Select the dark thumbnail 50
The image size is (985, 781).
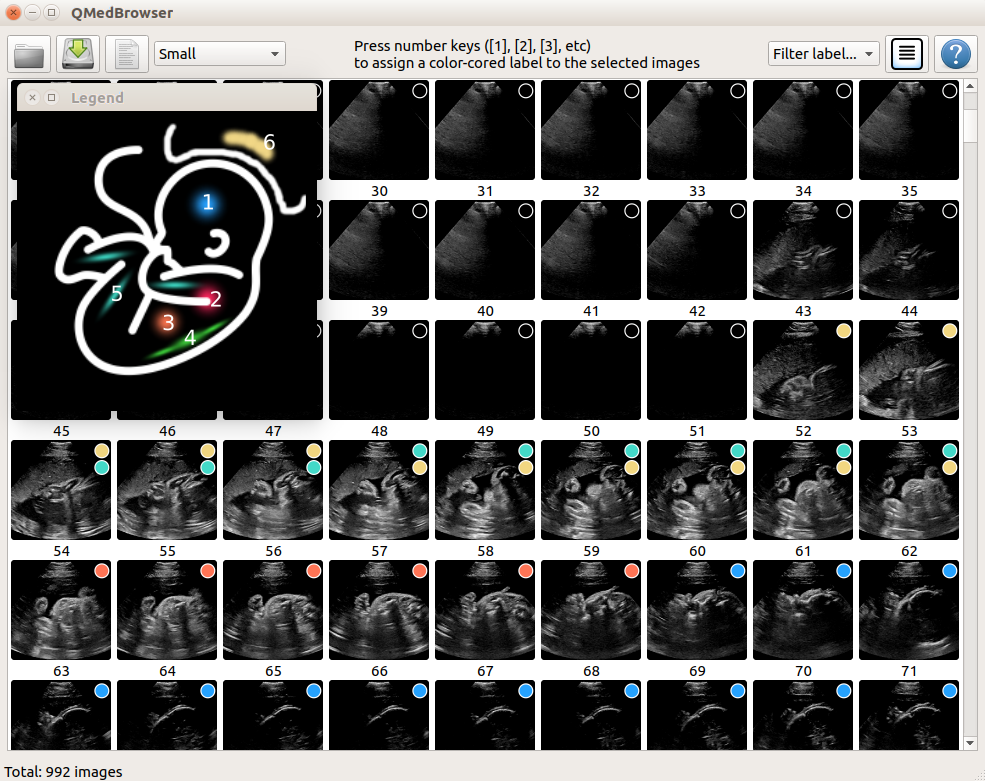pos(591,370)
